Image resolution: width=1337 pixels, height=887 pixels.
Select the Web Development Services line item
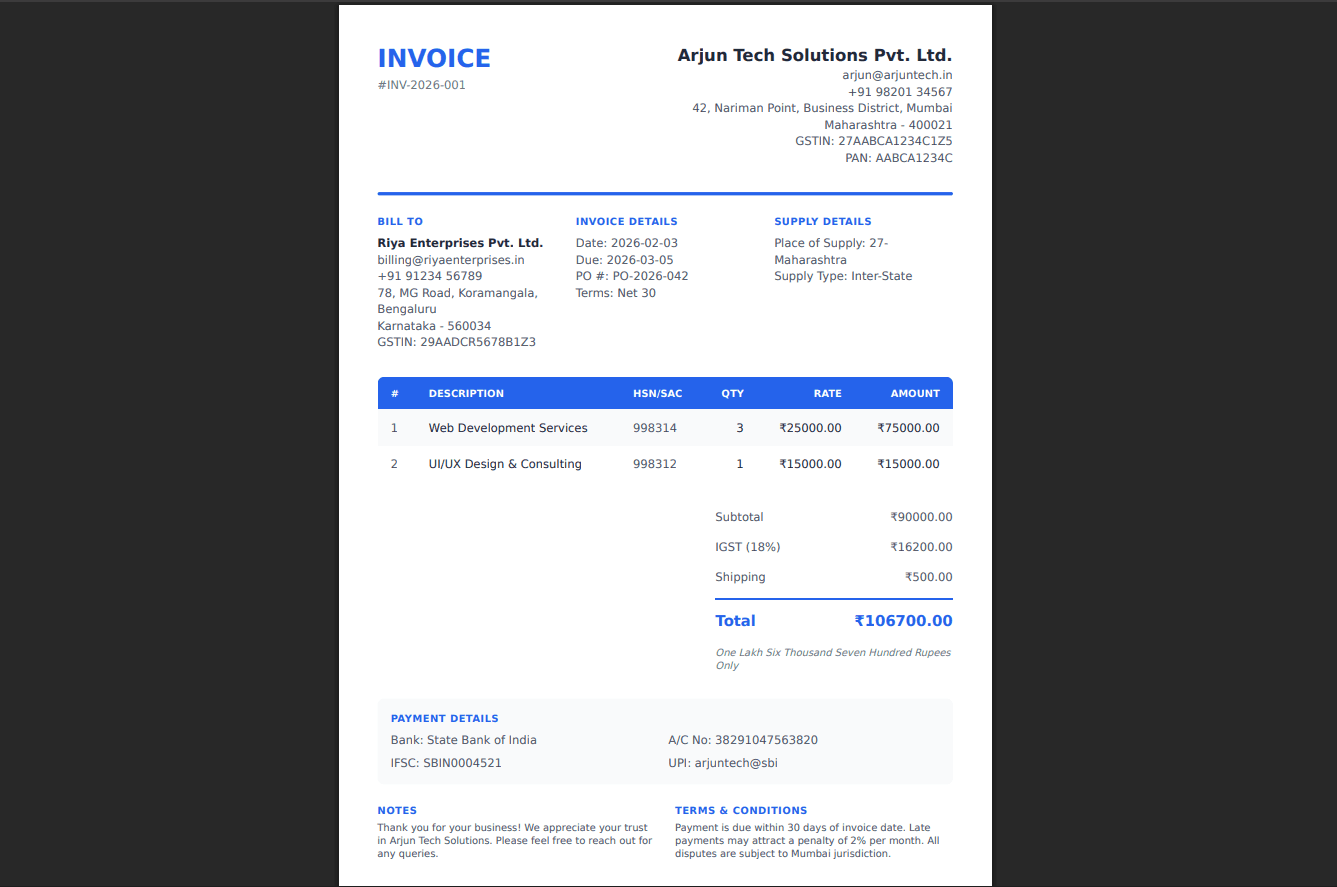click(x=508, y=427)
